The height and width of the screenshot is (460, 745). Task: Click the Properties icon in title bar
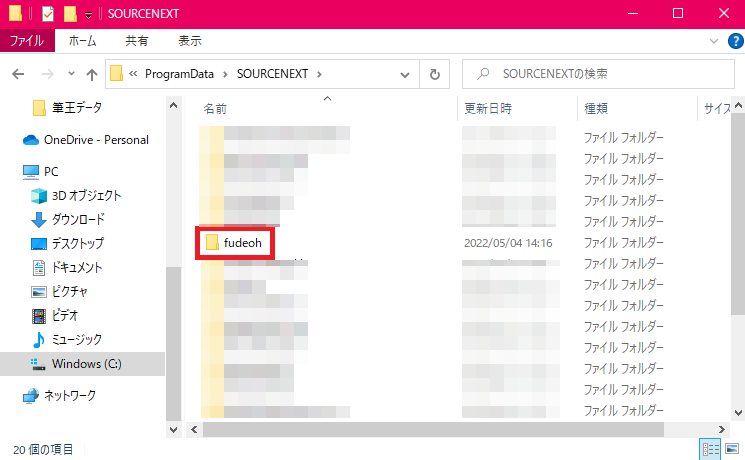coord(48,14)
